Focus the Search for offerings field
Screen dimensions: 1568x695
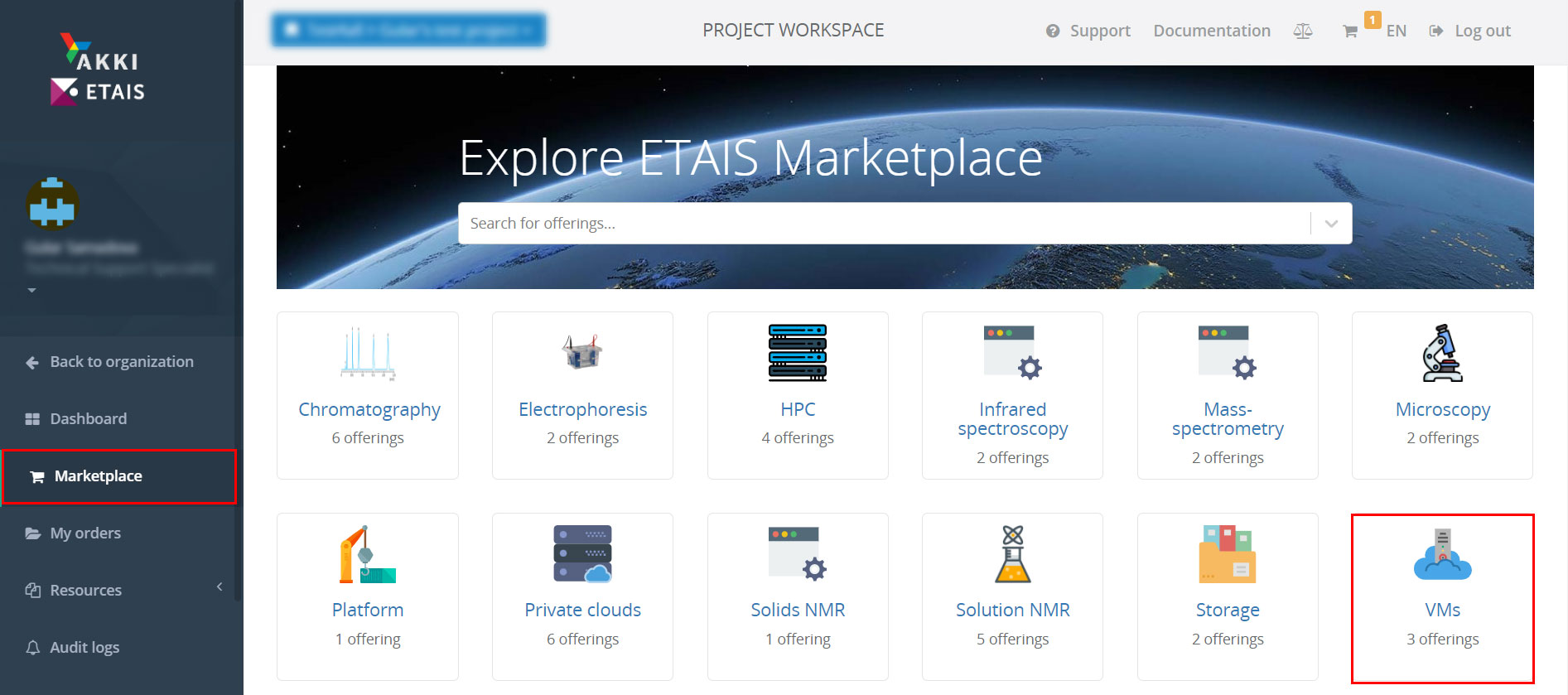tap(886, 224)
